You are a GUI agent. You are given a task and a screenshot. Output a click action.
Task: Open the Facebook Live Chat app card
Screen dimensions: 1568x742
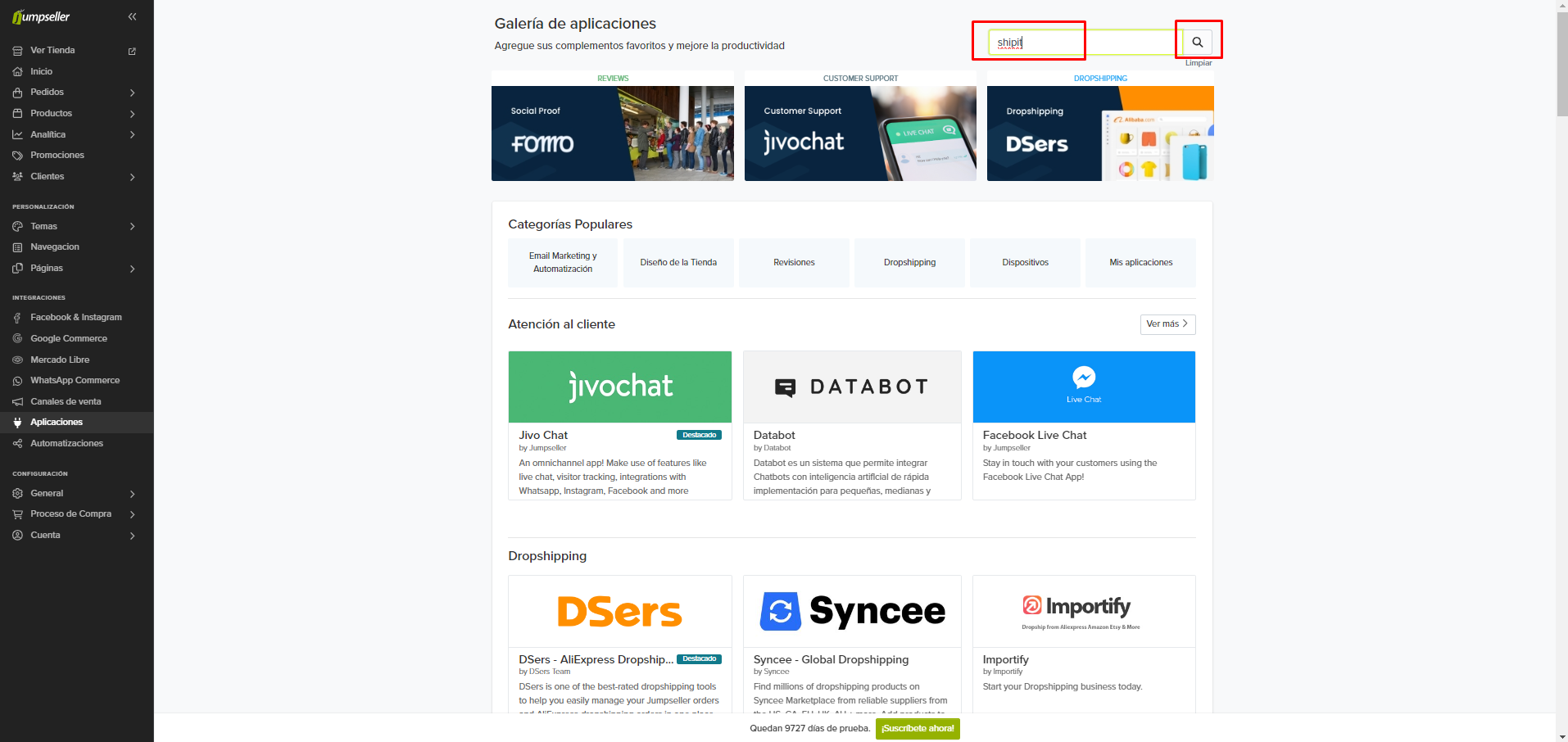coord(1084,425)
